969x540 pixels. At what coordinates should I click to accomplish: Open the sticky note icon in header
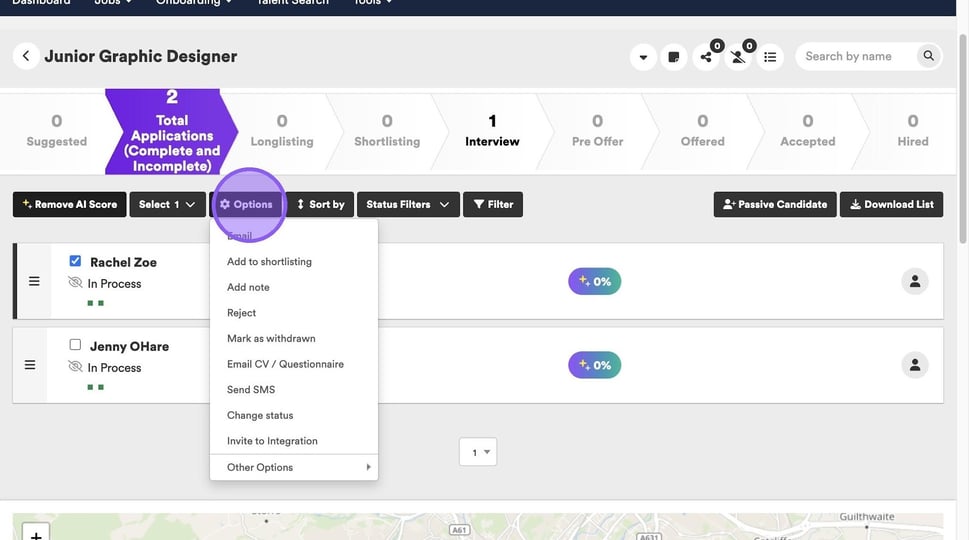(673, 57)
